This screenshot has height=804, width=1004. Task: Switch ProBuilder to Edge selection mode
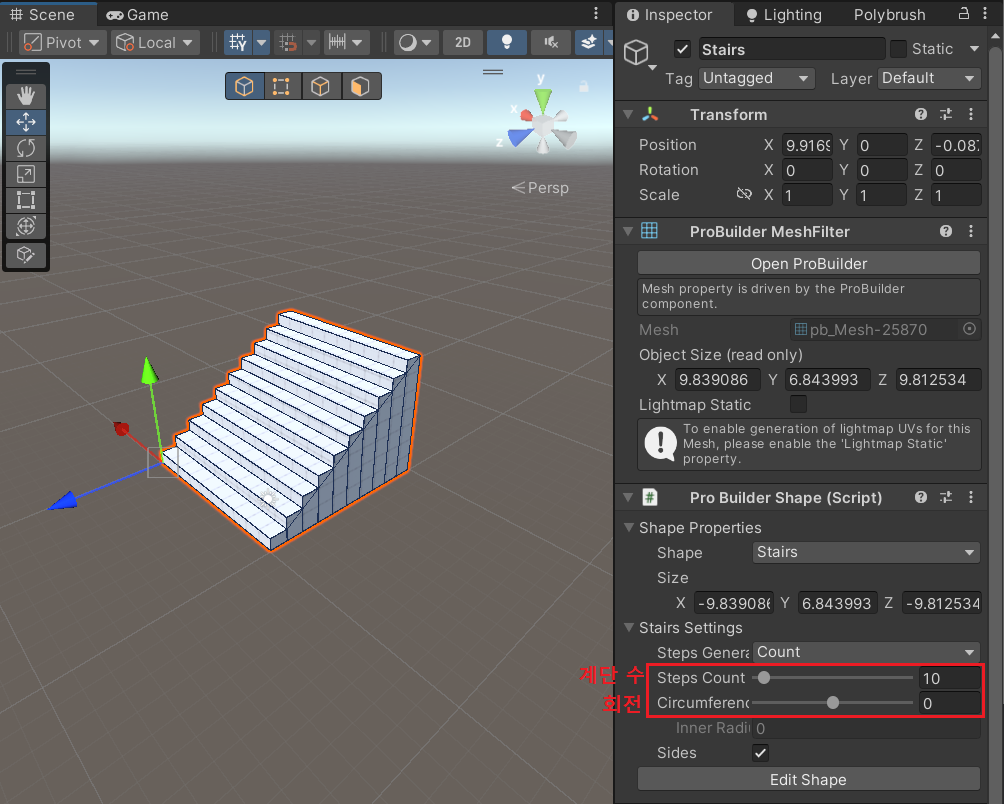click(x=321, y=86)
